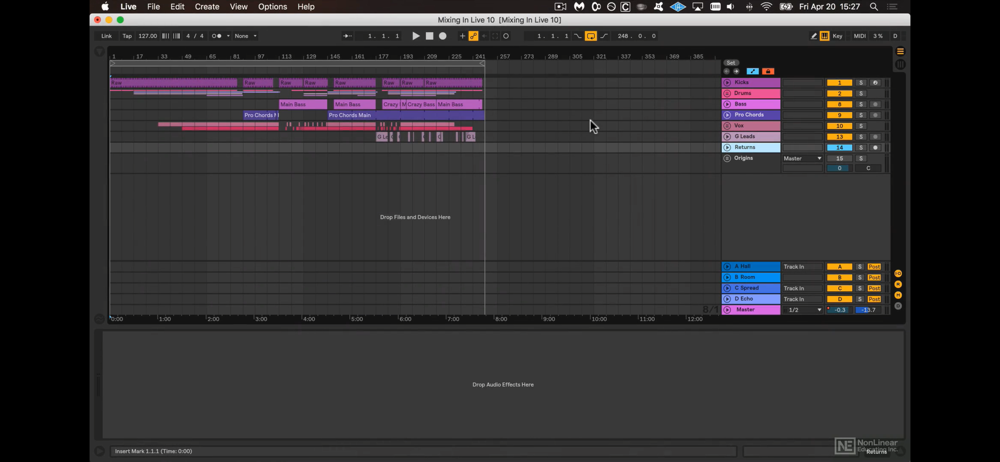Deactivate the Kicks track with activator 1
Screen dimensions: 1000x462
pyautogui.click(x=839, y=83)
